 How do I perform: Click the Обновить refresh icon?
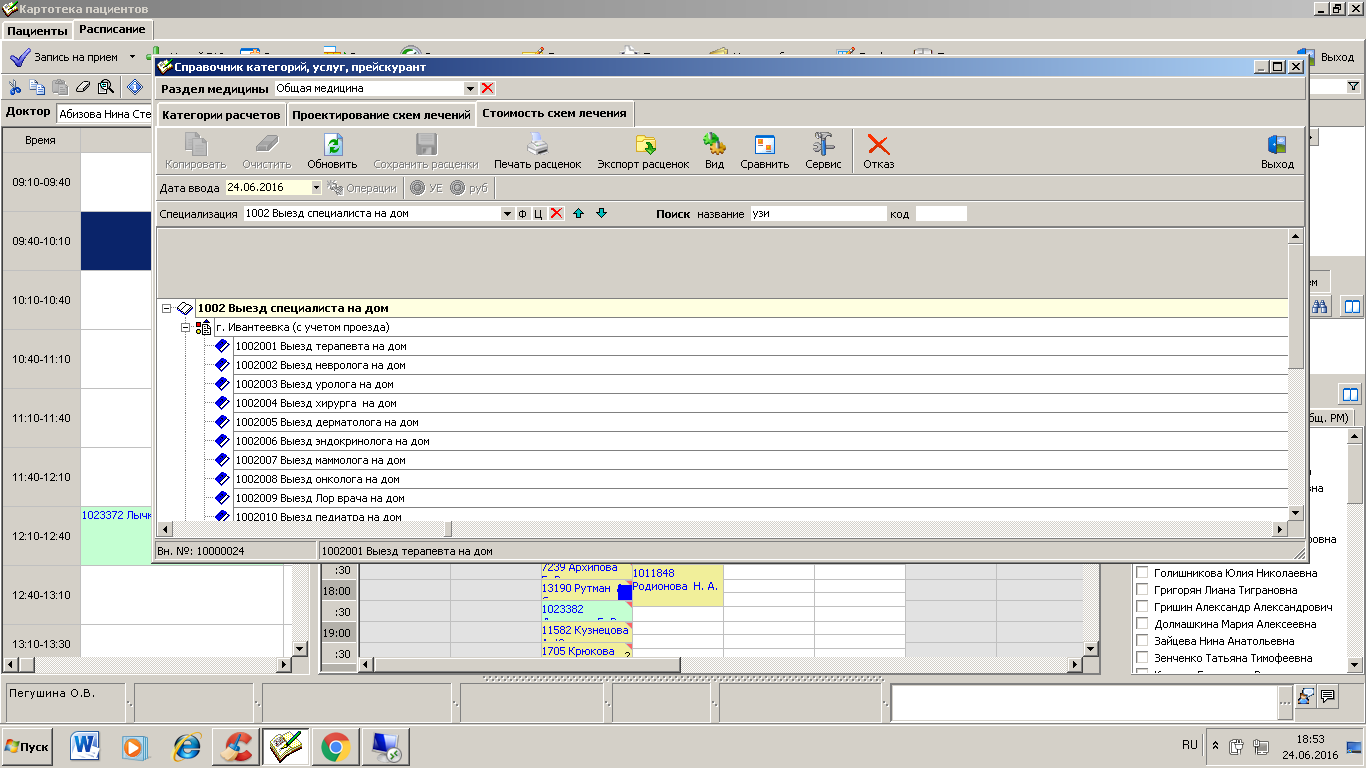point(333,144)
